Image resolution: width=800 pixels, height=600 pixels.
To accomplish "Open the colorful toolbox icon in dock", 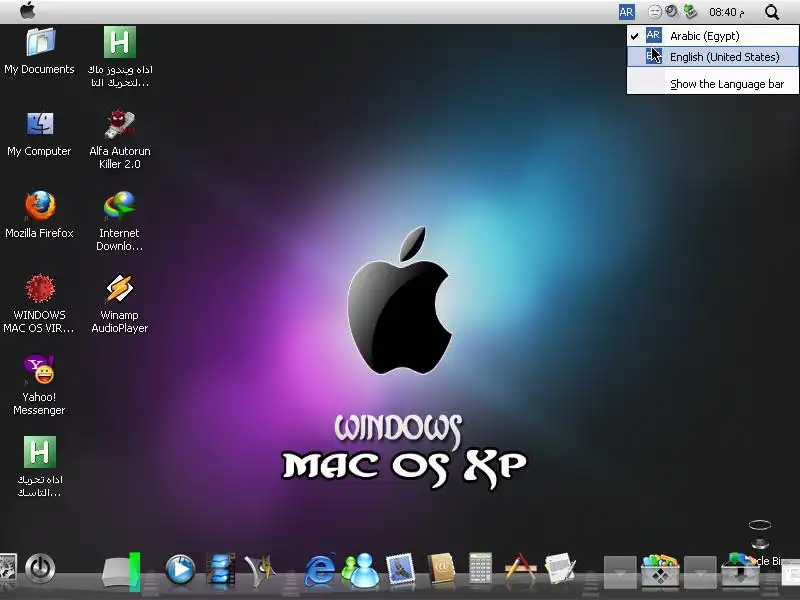I will click(x=660, y=570).
